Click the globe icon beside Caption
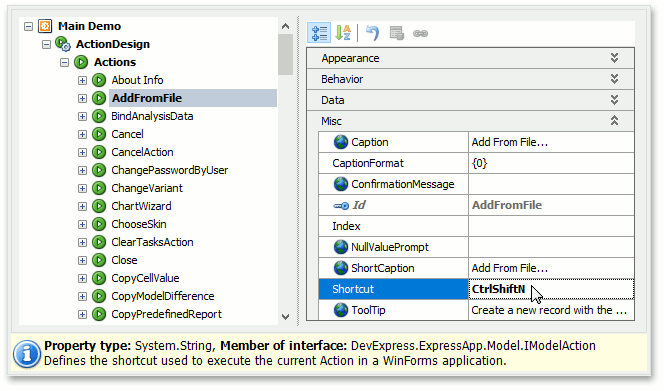The width and height of the screenshot is (664, 391). click(340, 142)
